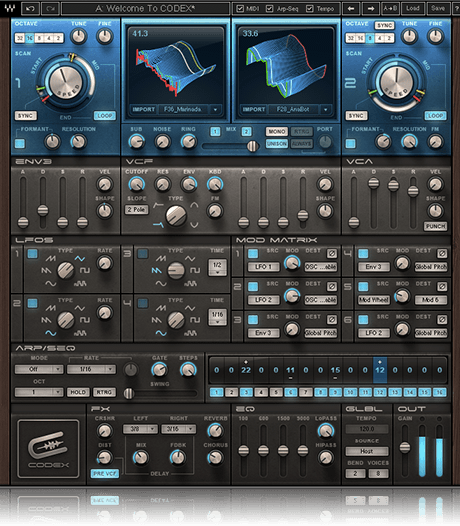Click the VCA PUNCH button
Screen dimensions: 460x526
[x=436, y=226]
